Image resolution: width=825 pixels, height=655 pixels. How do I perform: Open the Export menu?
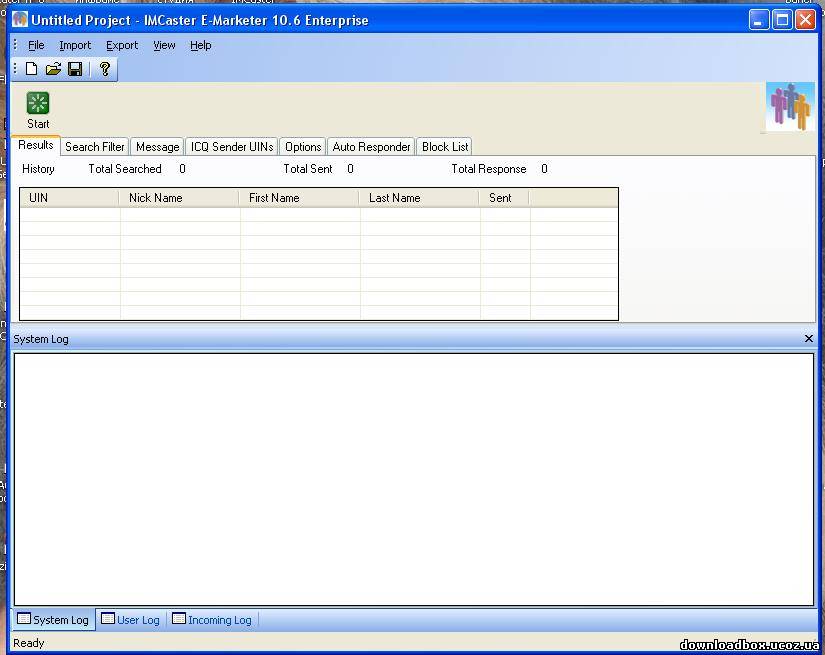pyautogui.click(x=122, y=45)
